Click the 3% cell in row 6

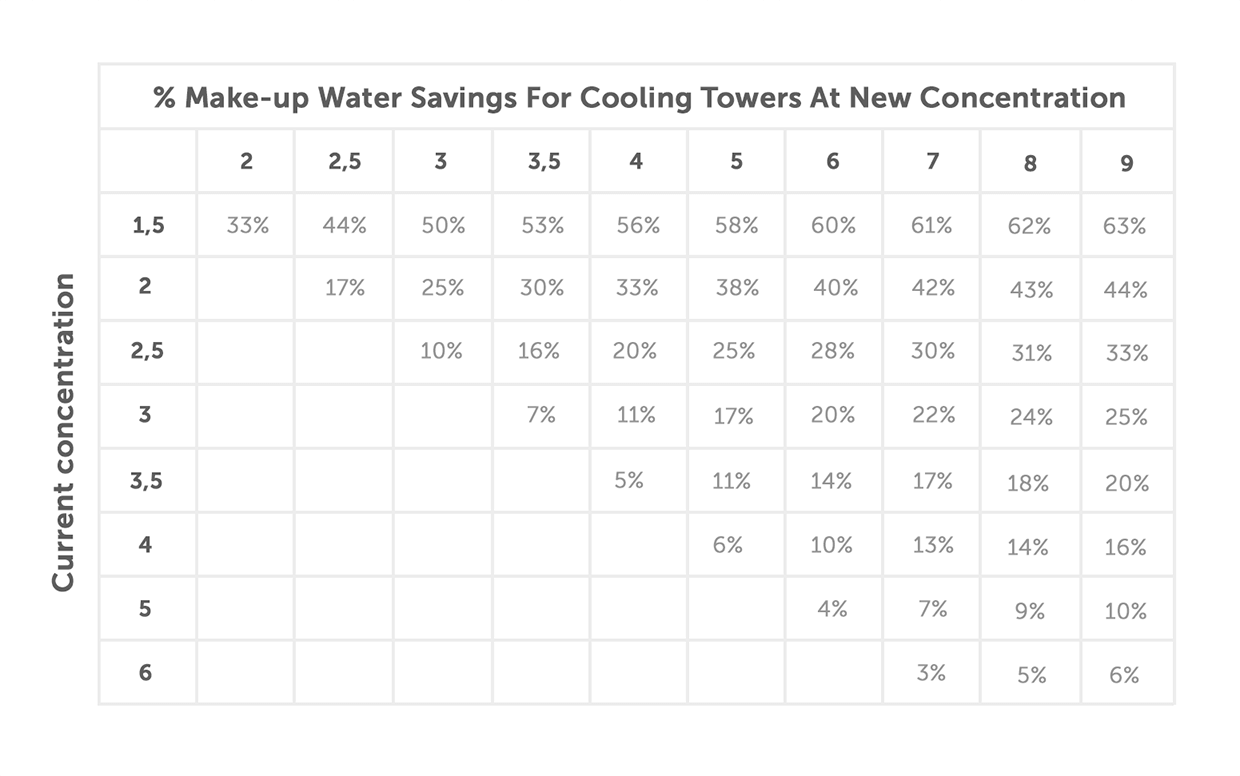point(931,673)
